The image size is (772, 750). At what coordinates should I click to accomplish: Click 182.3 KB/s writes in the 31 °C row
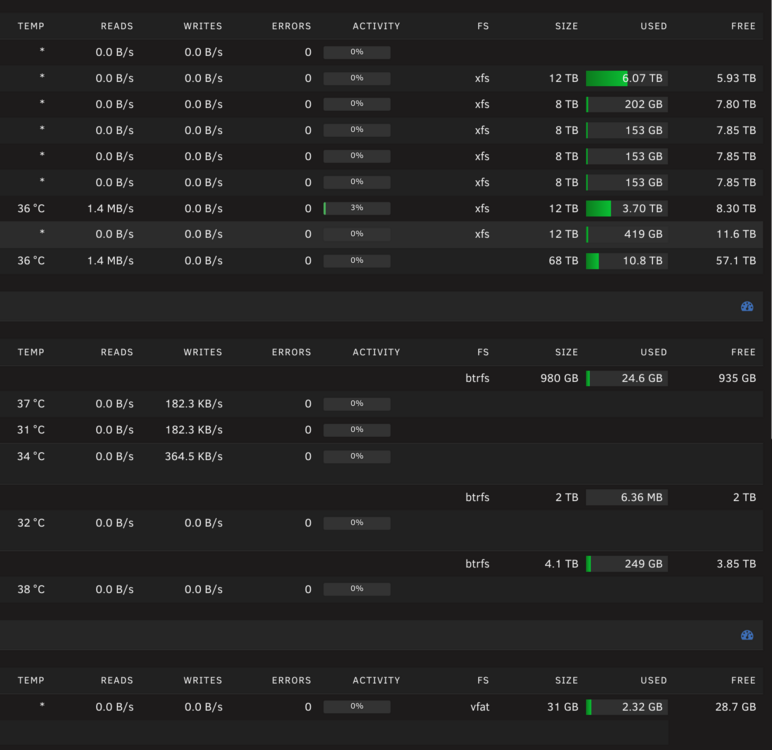193,430
